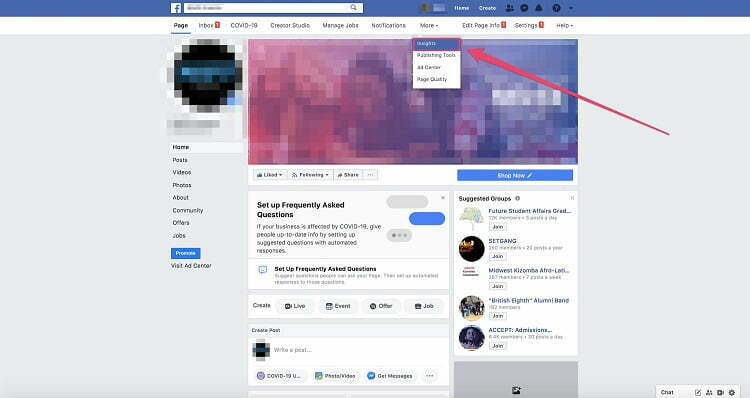Click the Share button under cover photo
This screenshot has width=750, height=398.
tap(348, 175)
